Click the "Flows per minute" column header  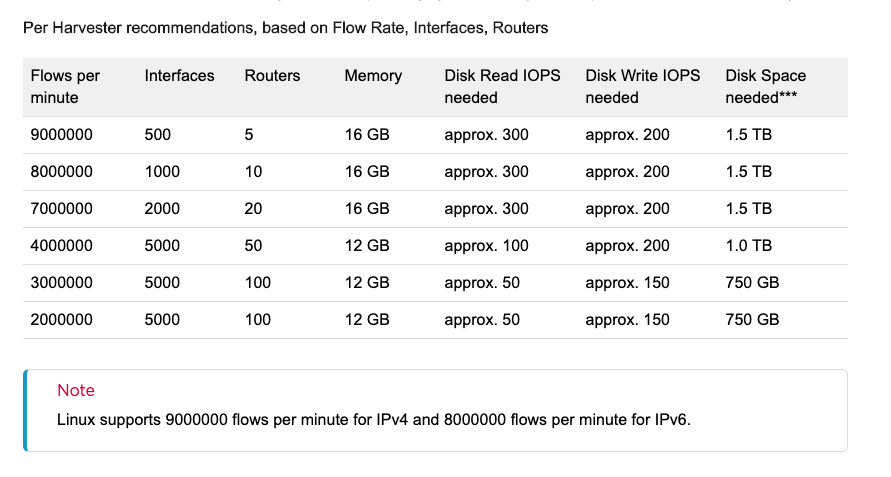66,86
